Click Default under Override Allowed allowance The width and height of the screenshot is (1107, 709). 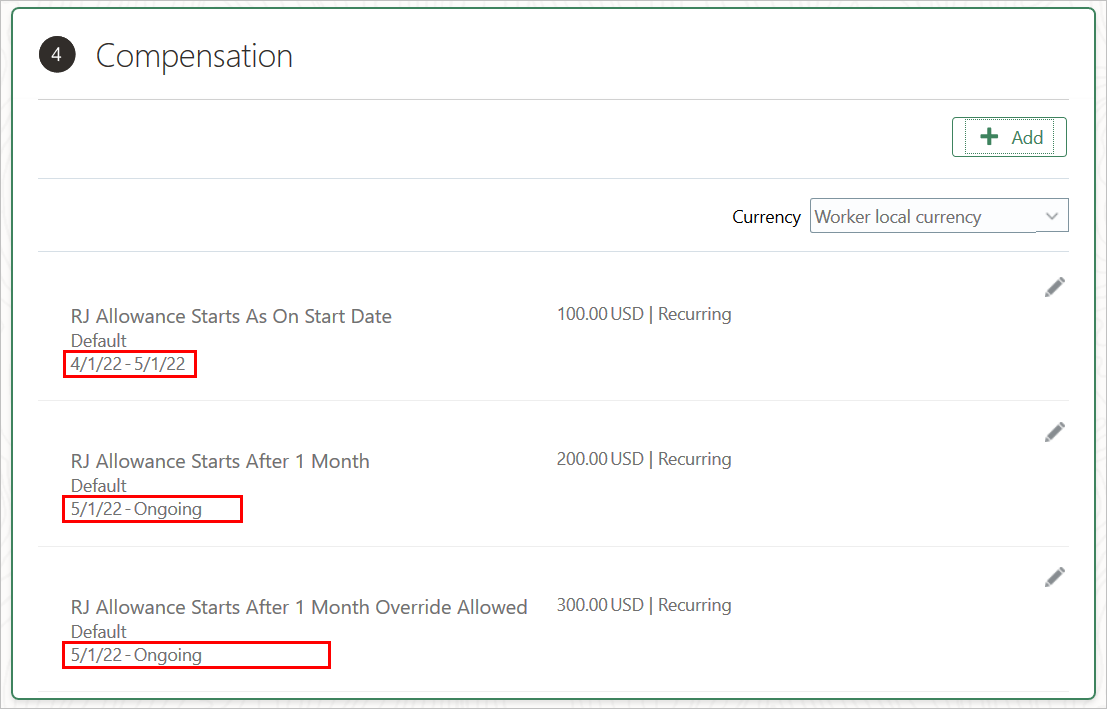click(x=99, y=632)
